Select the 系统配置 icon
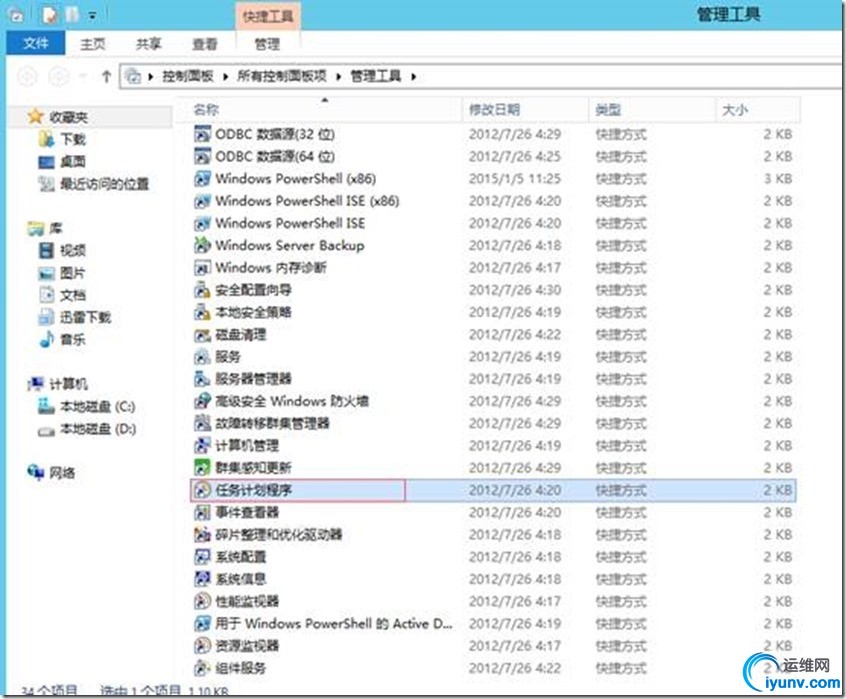 (202, 557)
